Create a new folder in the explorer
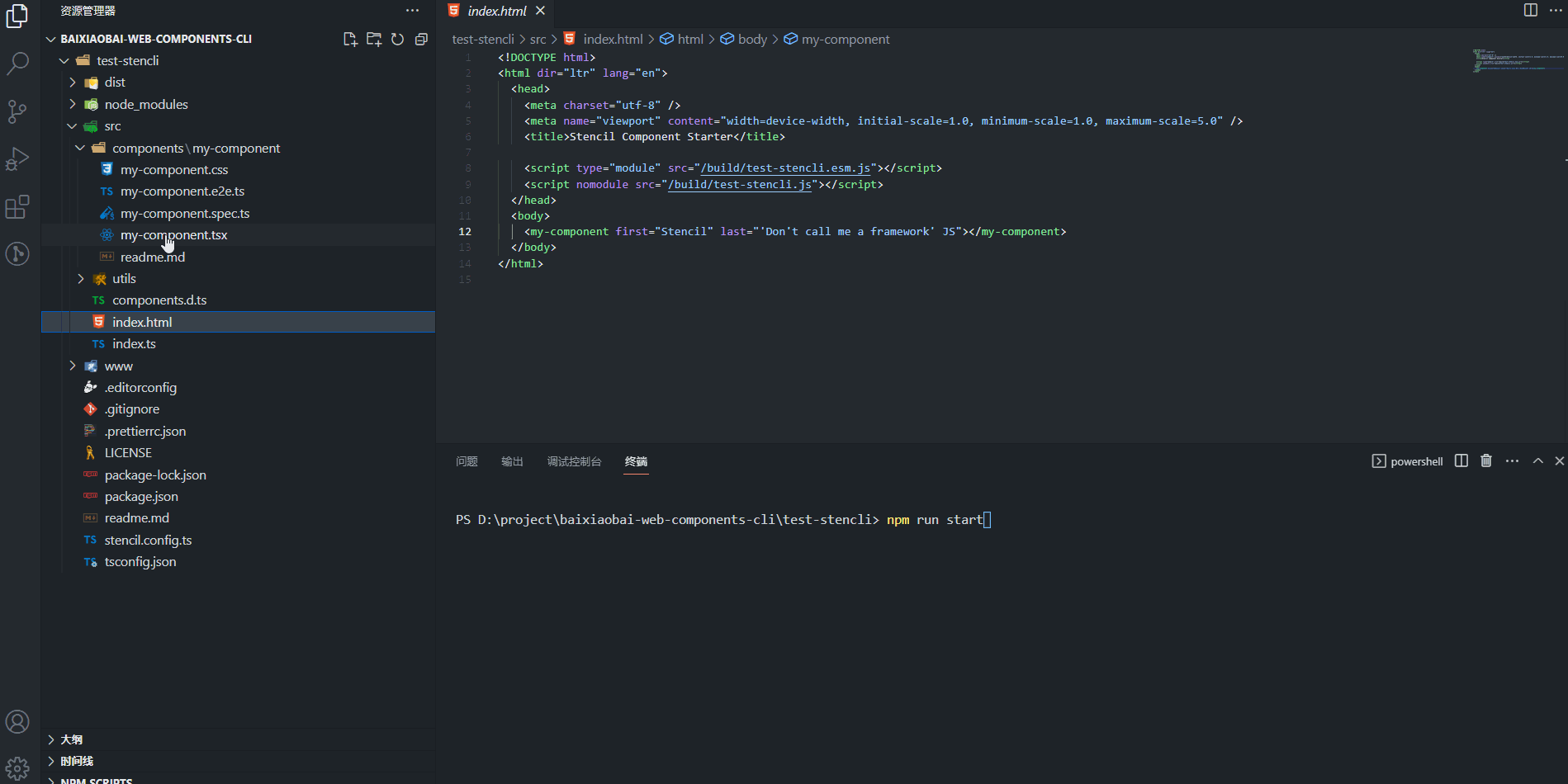The height and width of the screenshot is (784, 1568). pyautogui.click(x=373, y=38)
